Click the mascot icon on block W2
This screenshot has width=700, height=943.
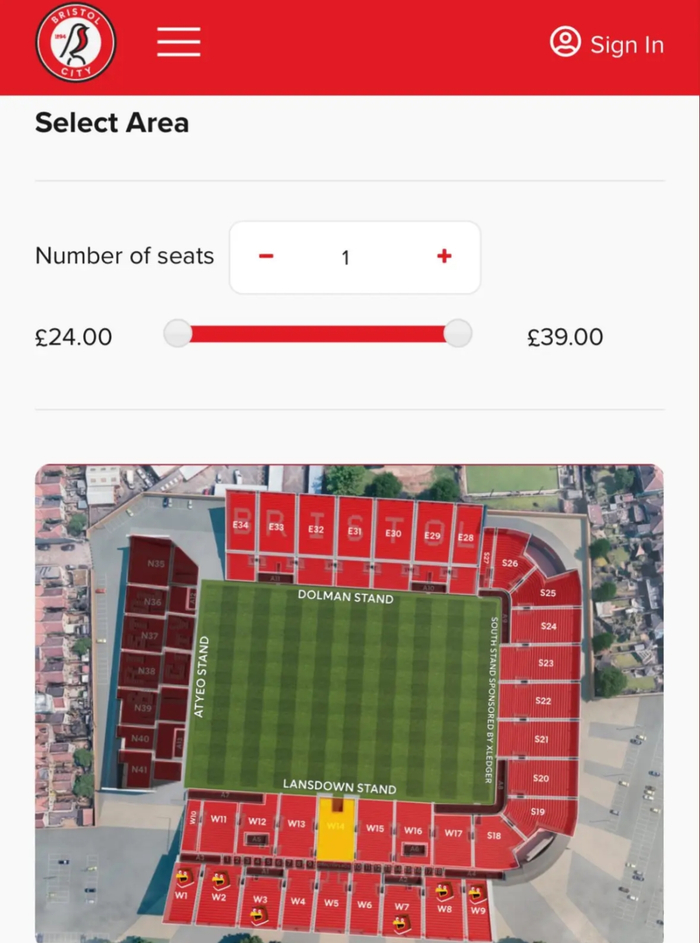pos(219,880)
